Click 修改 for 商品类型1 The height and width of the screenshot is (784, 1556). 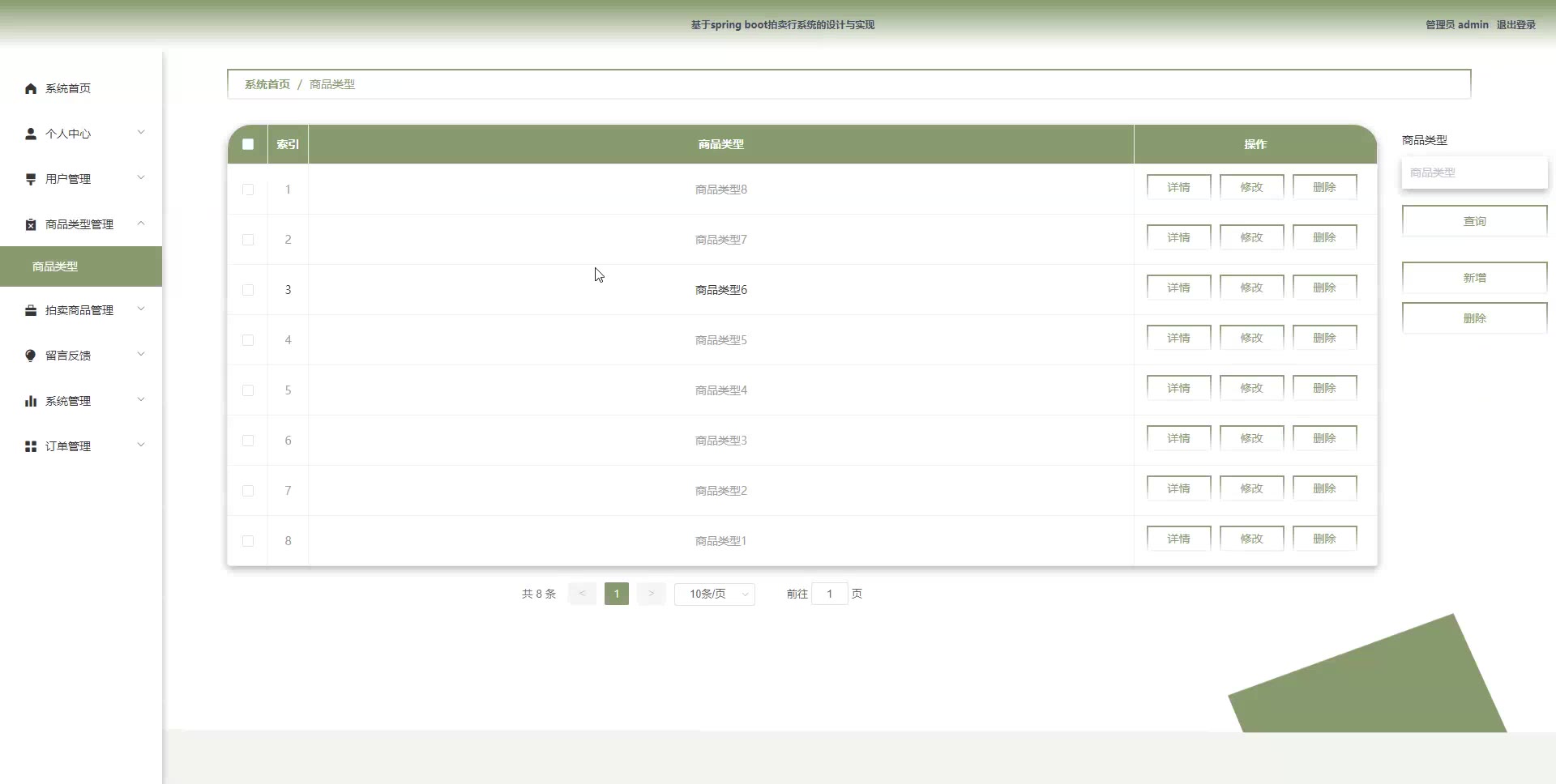[x=1251, y=539]
